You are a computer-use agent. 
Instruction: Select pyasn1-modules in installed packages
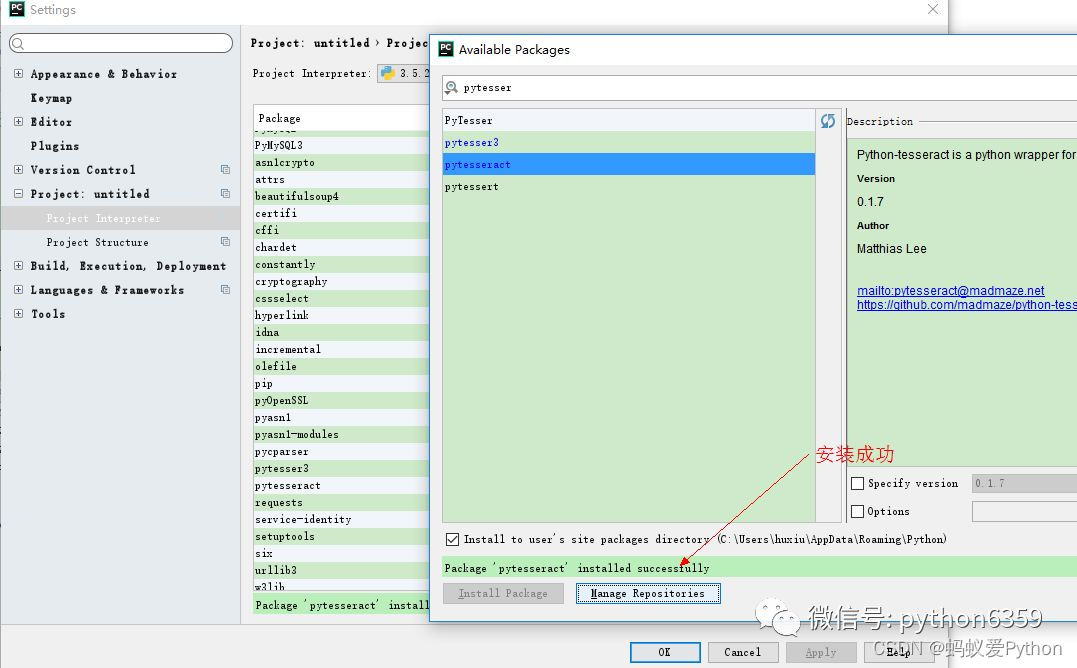pyautogui.click(x=341, y=435)
